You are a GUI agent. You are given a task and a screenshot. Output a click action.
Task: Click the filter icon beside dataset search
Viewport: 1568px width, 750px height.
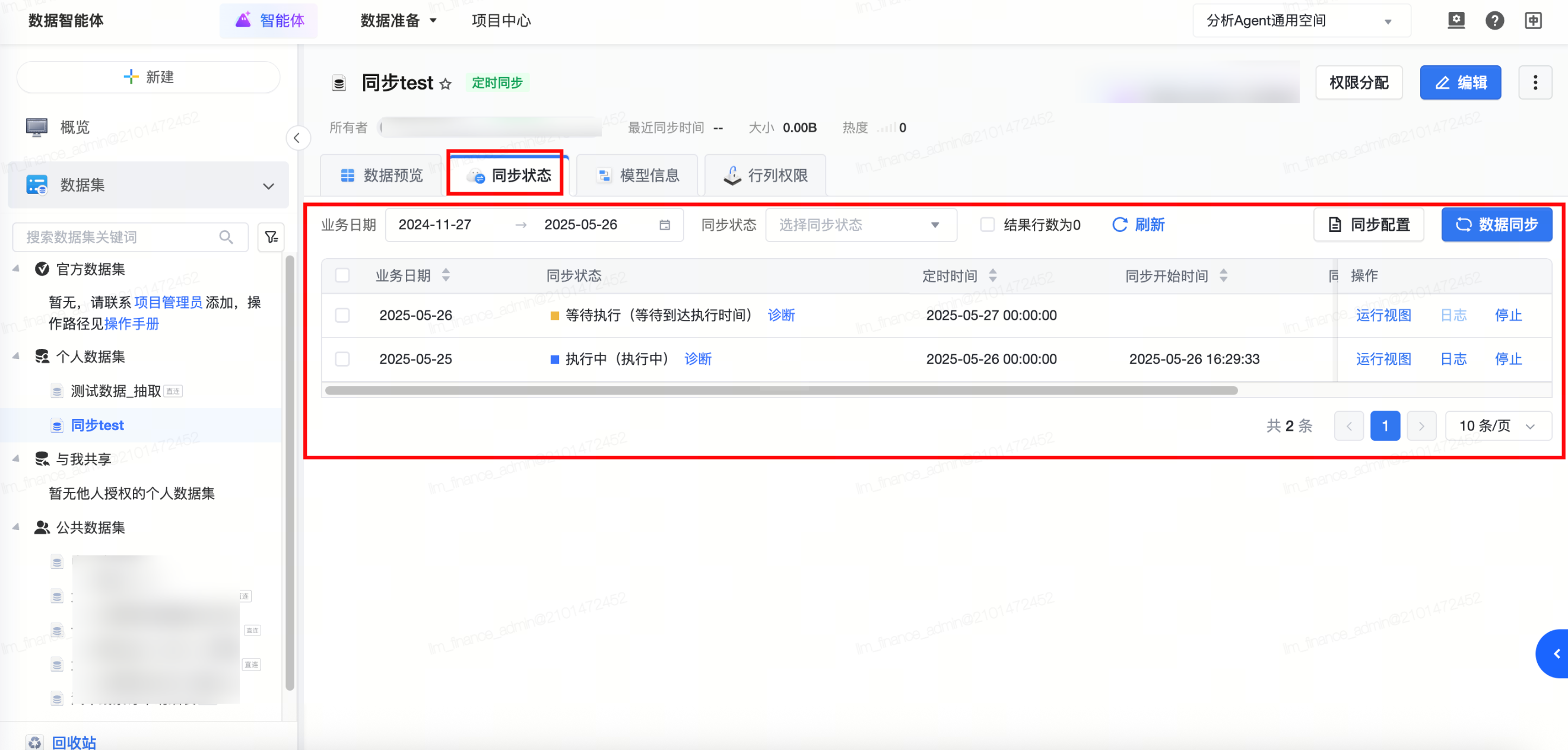[x=271, y=237]
